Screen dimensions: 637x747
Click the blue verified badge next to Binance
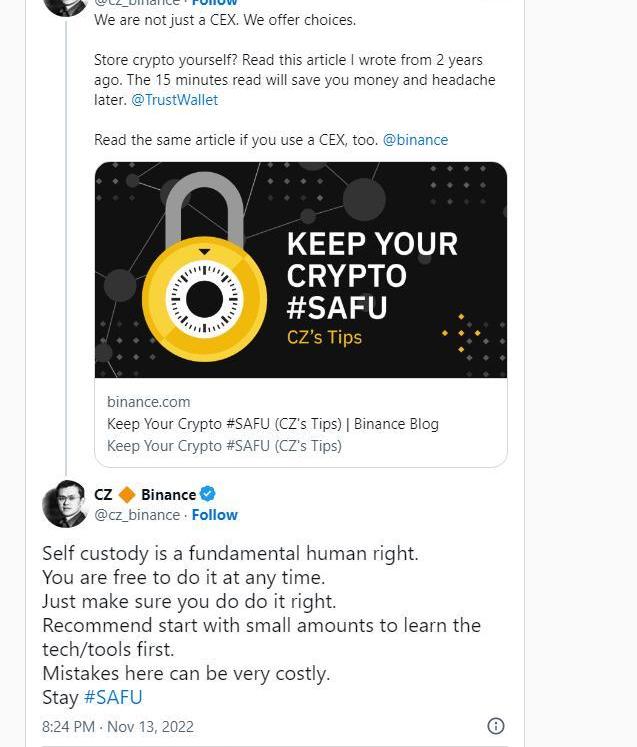tap(208, 494)
